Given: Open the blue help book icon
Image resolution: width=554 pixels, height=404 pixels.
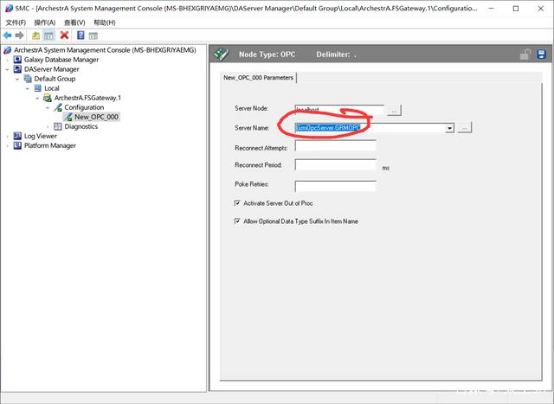Looking at the screenshot, I should pos(81,35).
